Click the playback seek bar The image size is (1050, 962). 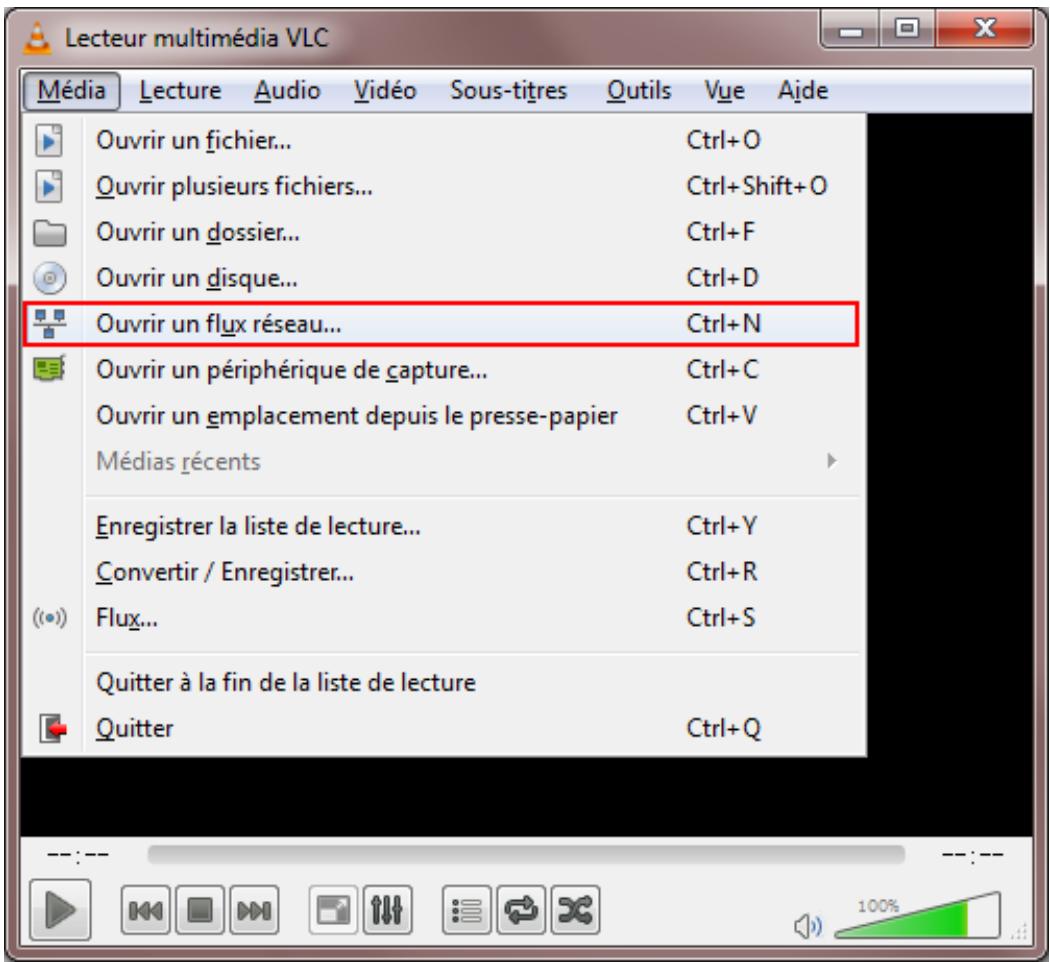(526, 854)
